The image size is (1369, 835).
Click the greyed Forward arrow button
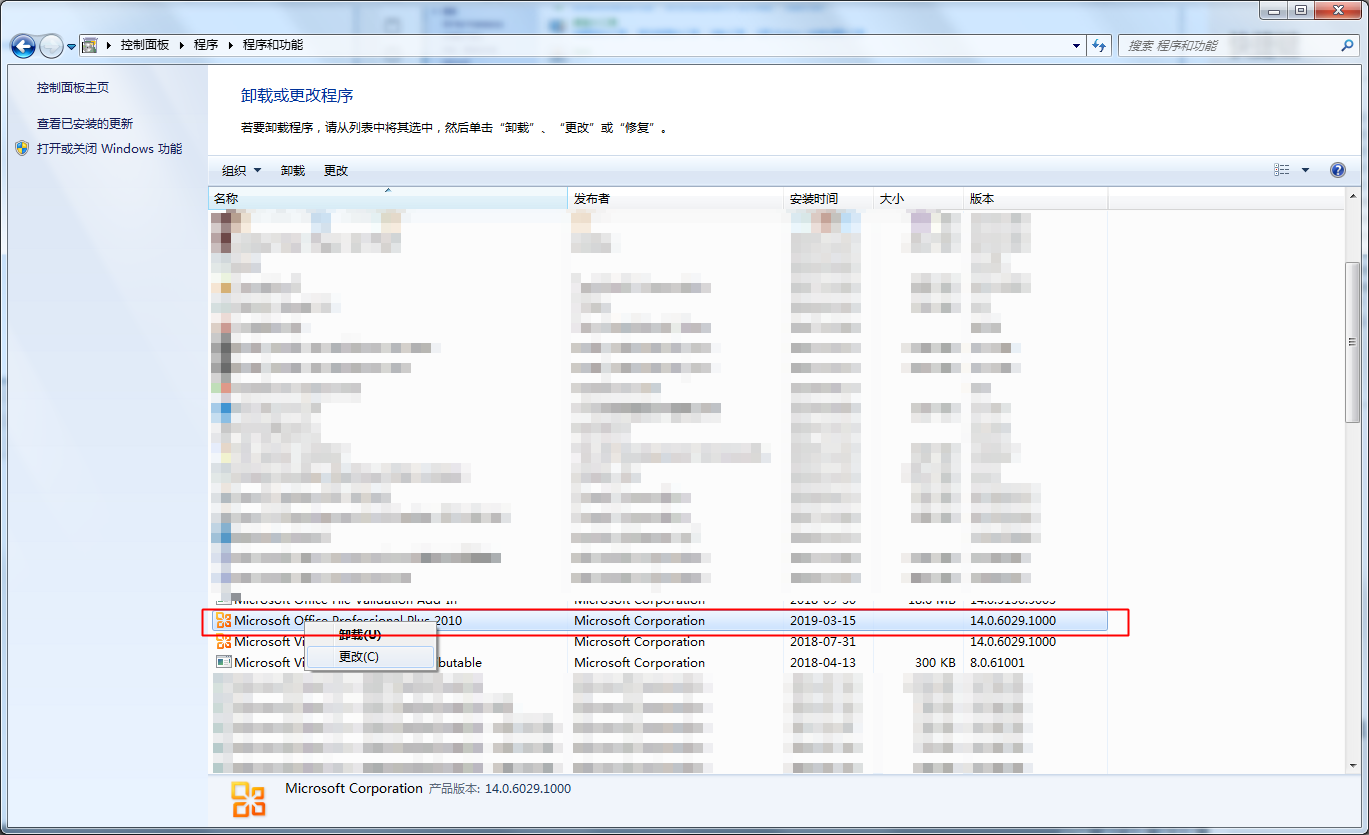point(51,46)
